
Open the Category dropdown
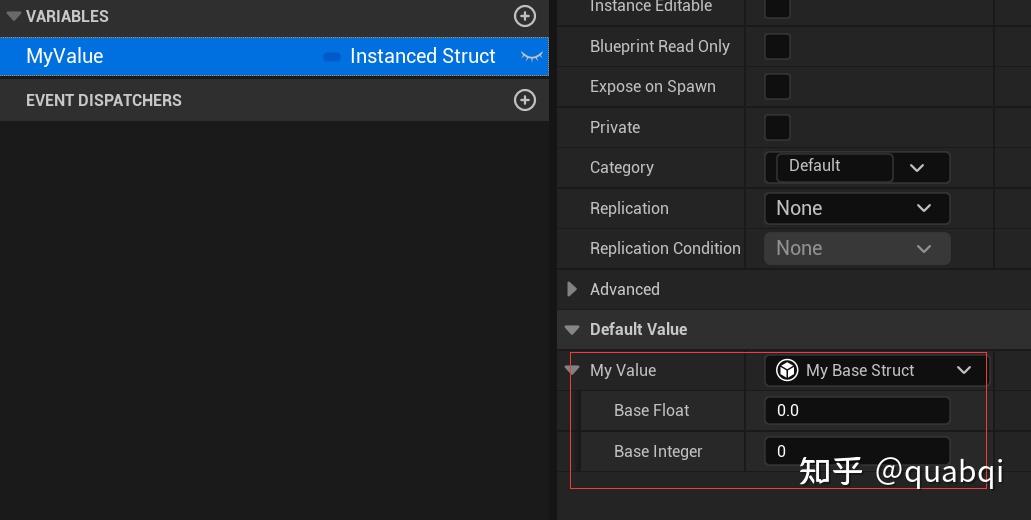click(x=917, y=168)
